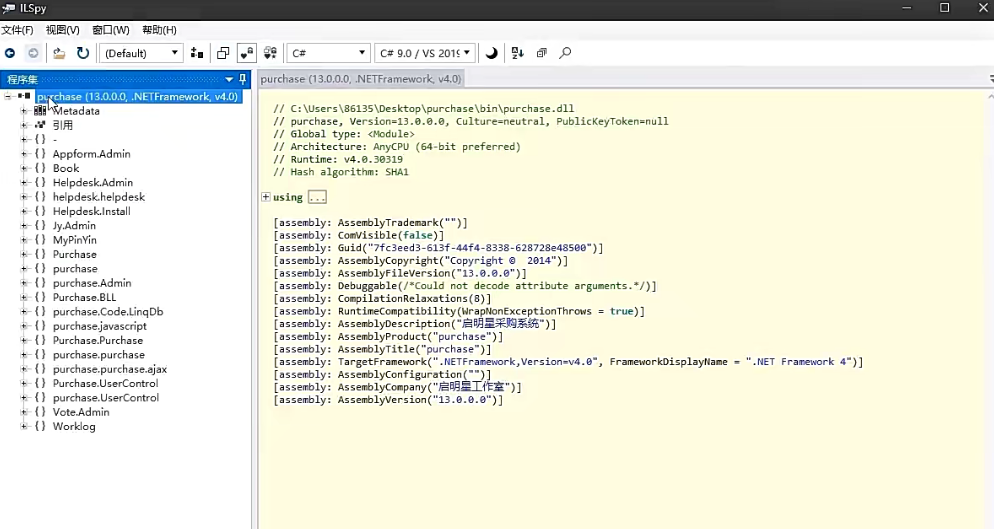Select the helpdesk.helpdesk namespace
The height and width of the screenshot is (529, 994).
coord(99,197)
